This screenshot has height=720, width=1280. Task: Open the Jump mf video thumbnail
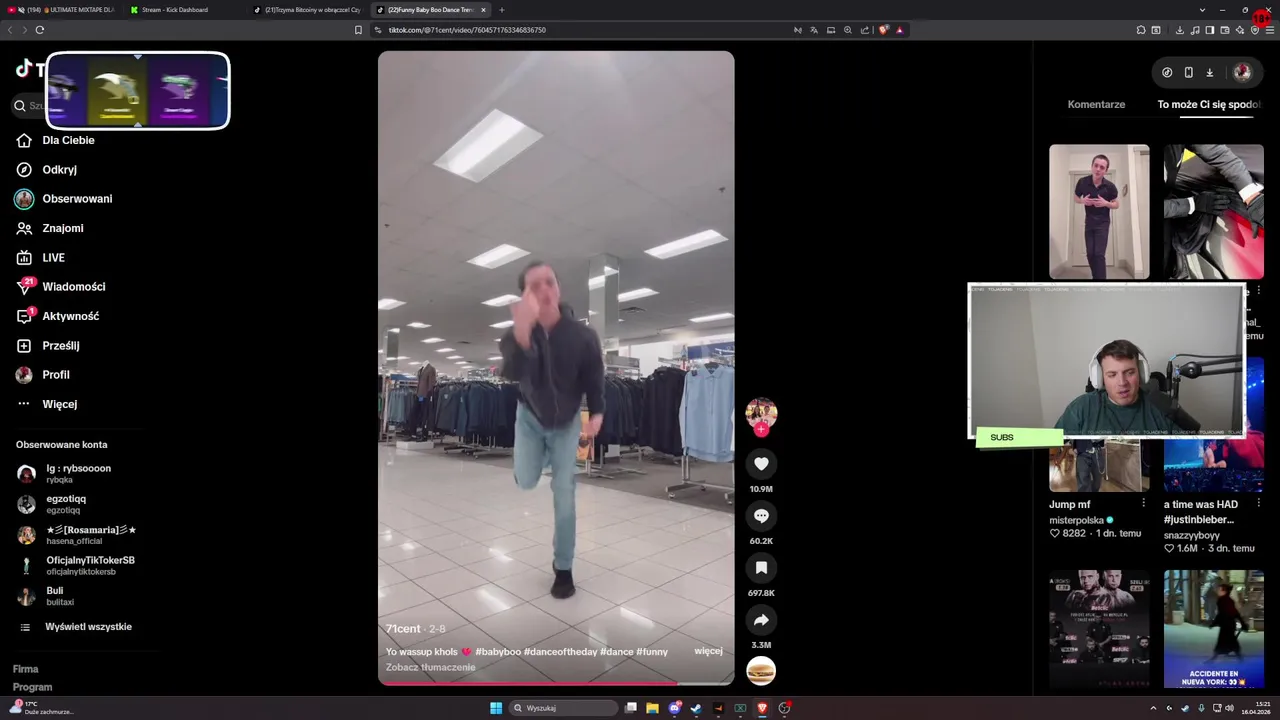1099,466
